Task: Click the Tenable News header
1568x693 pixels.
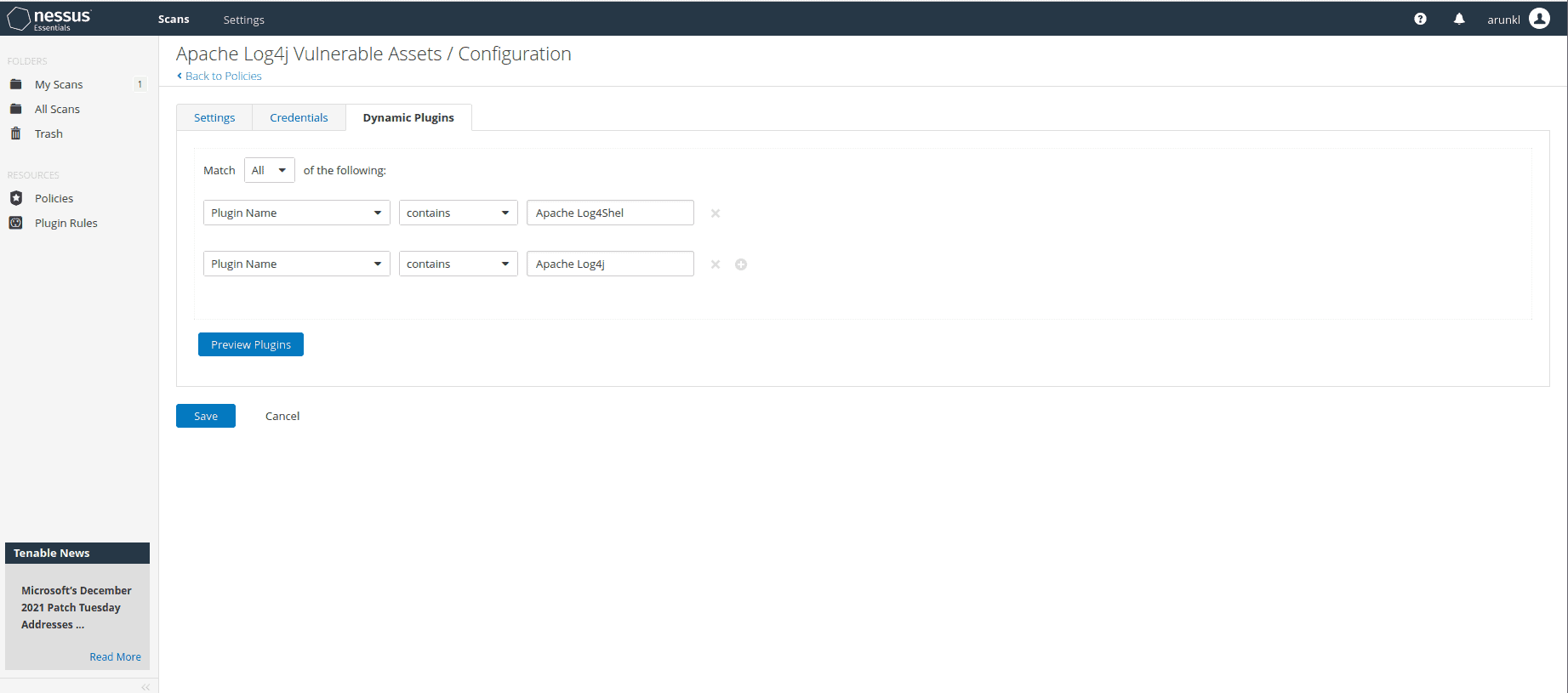Action: tap(77, 553)
